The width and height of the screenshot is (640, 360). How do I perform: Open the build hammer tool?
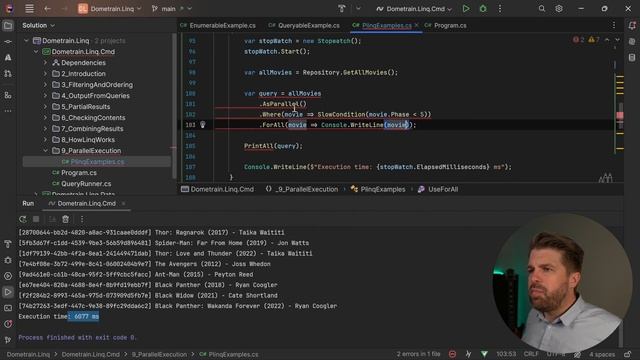[x=342, y=9]
